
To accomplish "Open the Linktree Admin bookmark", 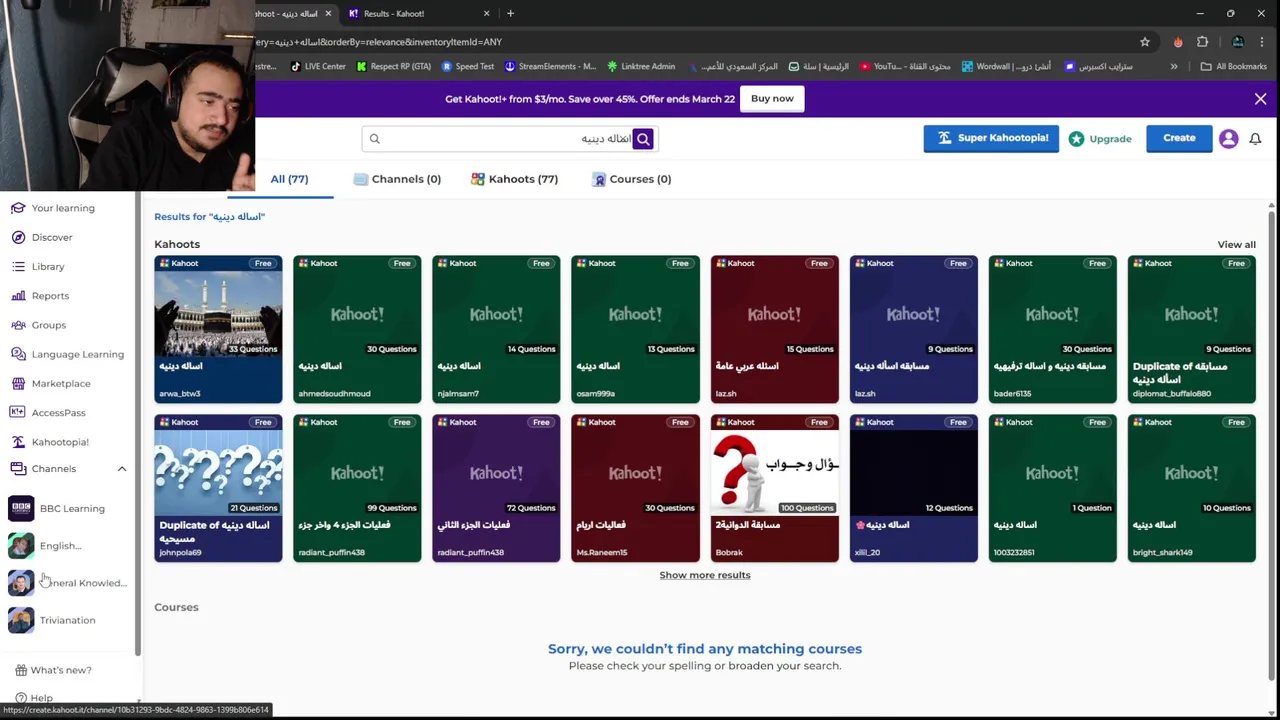I will pyautogui.click(x=640, y=66).
